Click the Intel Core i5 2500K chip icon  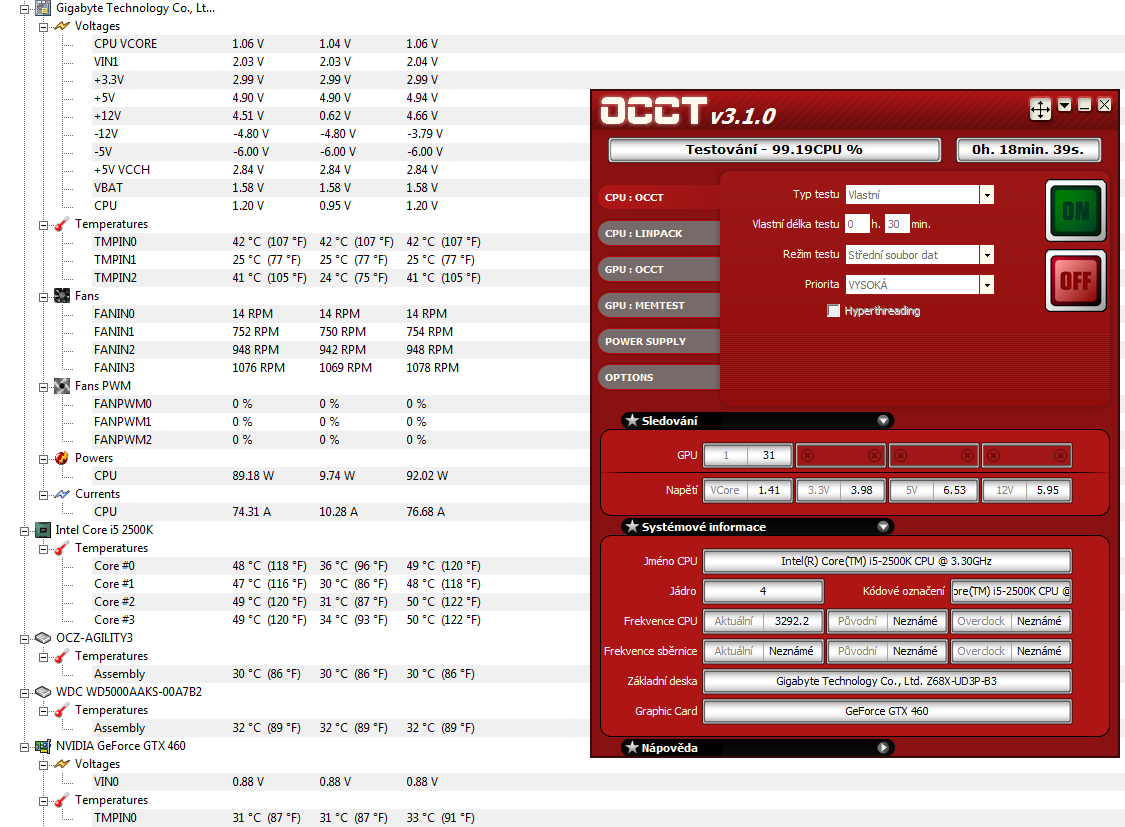43,530
